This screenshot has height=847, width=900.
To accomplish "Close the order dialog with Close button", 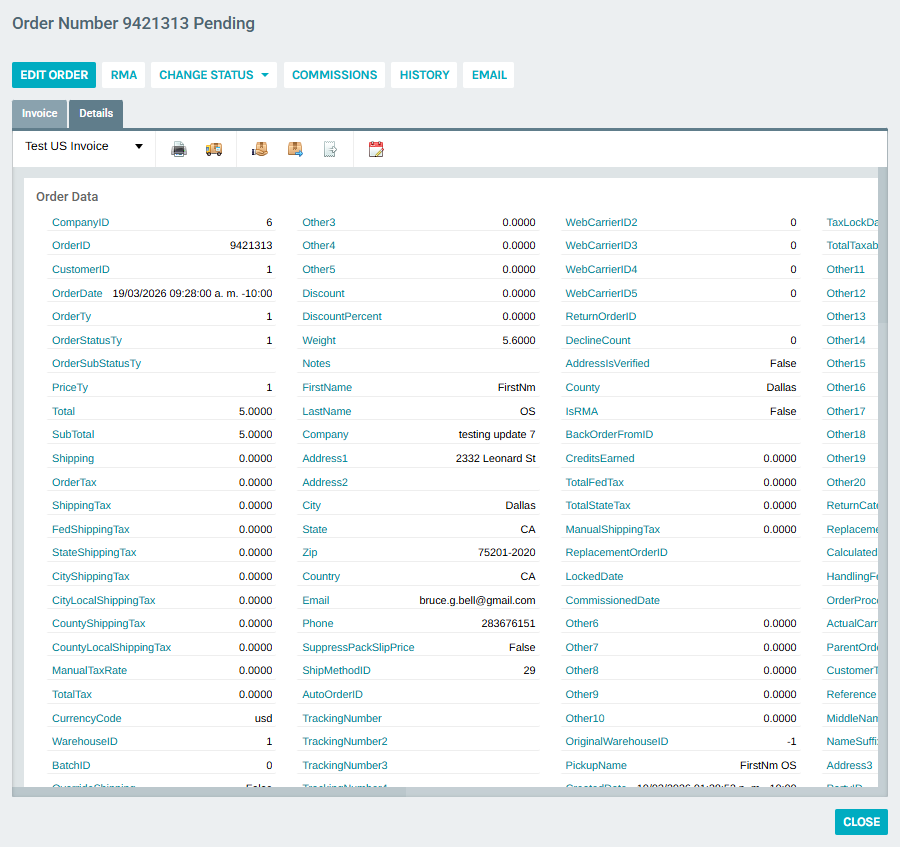I will tap(860, 822).
